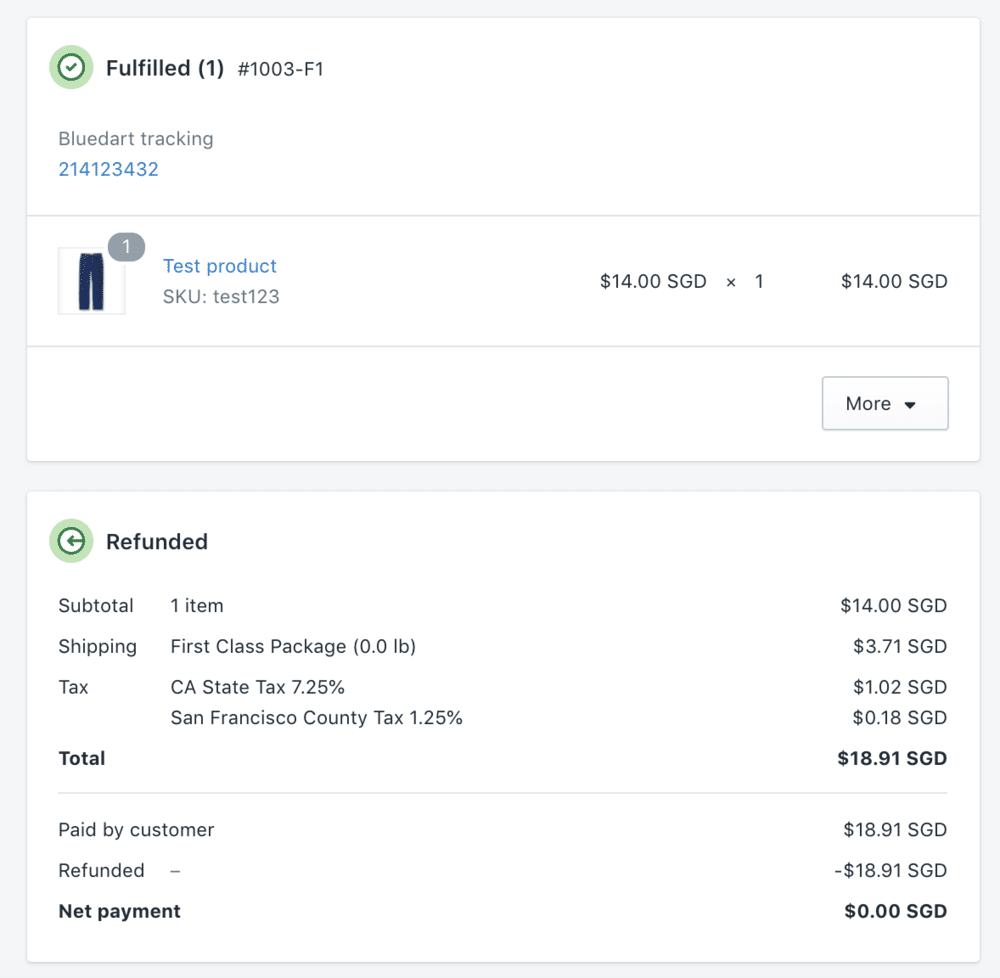The height and width of the screenshot is (978, 1000).
Task: Click the green Fulfilled checkmark icon
Action: click(x=71, y=68)
